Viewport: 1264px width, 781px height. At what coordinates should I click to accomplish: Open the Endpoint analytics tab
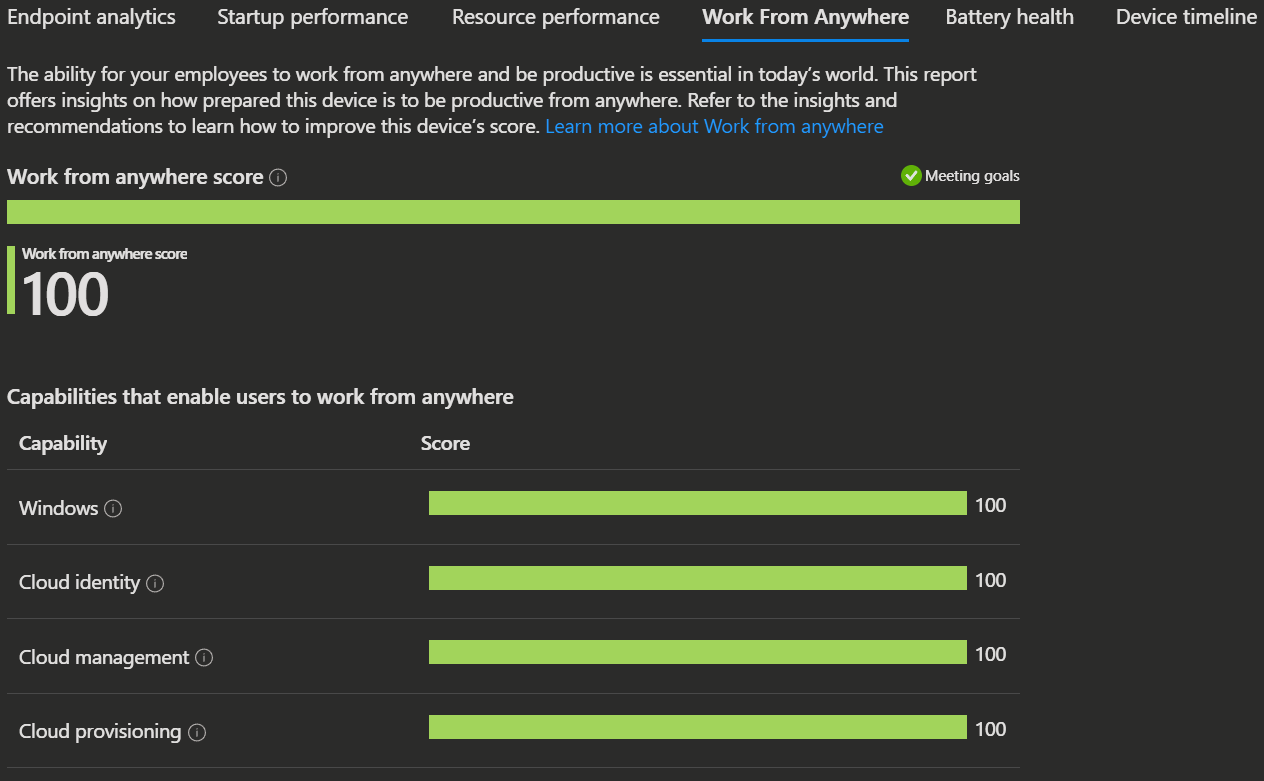[x=91, y=17]
